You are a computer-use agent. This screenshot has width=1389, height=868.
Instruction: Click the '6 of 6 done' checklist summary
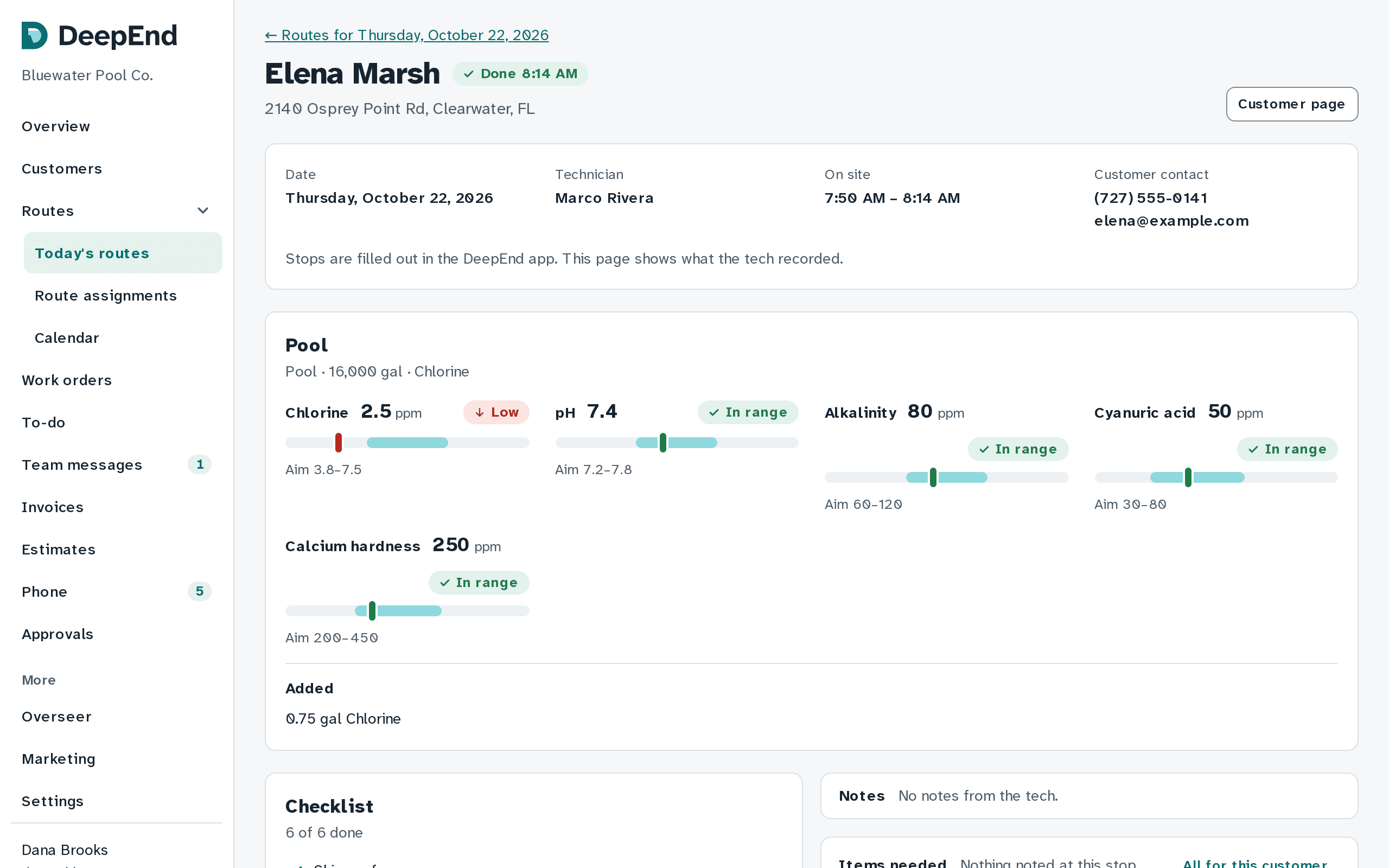click(x=324, y=832)
